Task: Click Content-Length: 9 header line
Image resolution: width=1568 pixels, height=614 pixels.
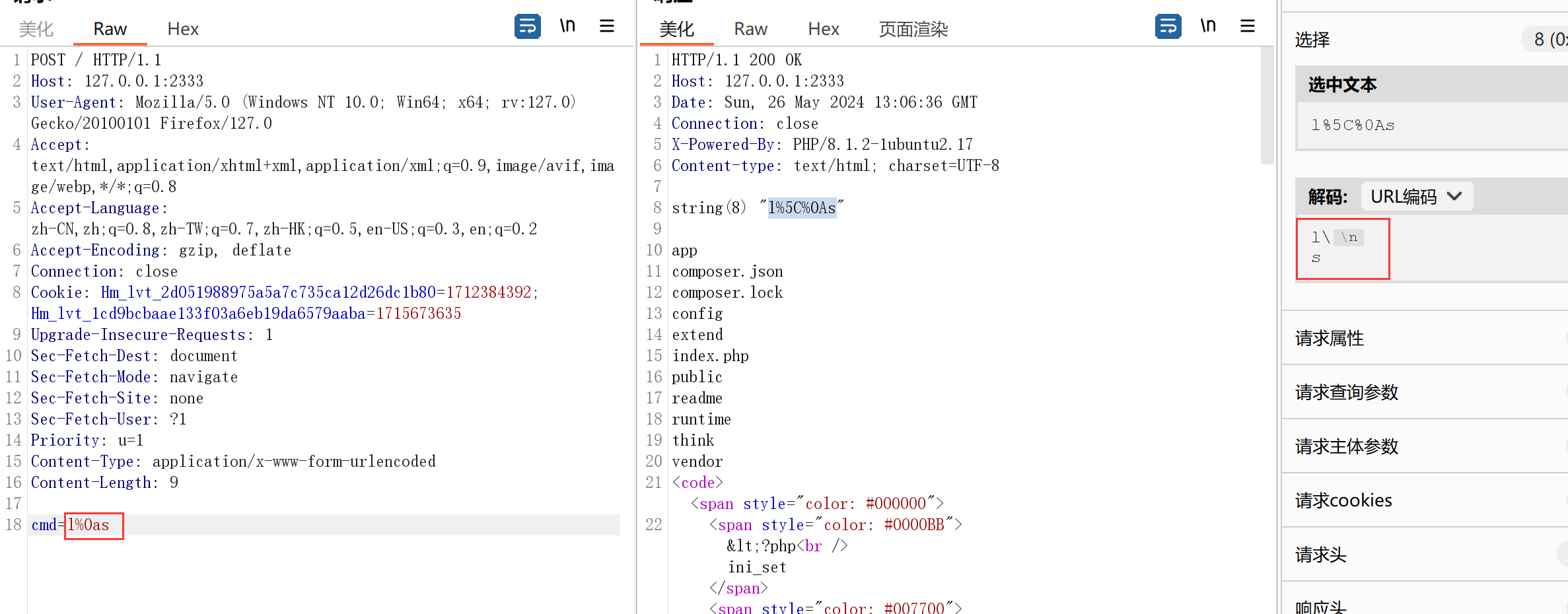Action: tap(104, 483)
